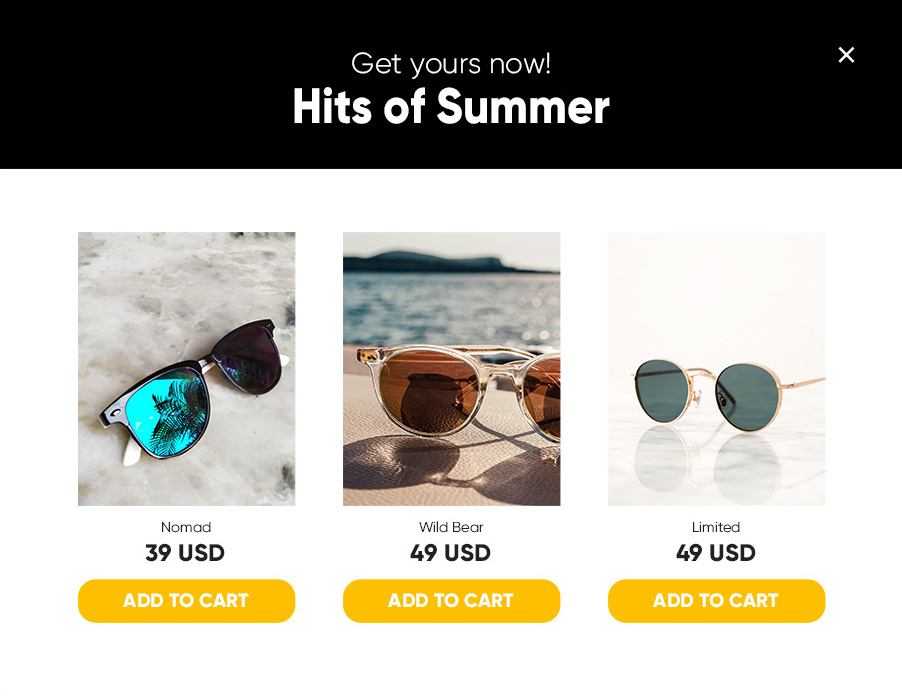The height and width of the screenshot is (696, 902).
Task: Close the Hits of Summer popup
Action: click(846, 55)
